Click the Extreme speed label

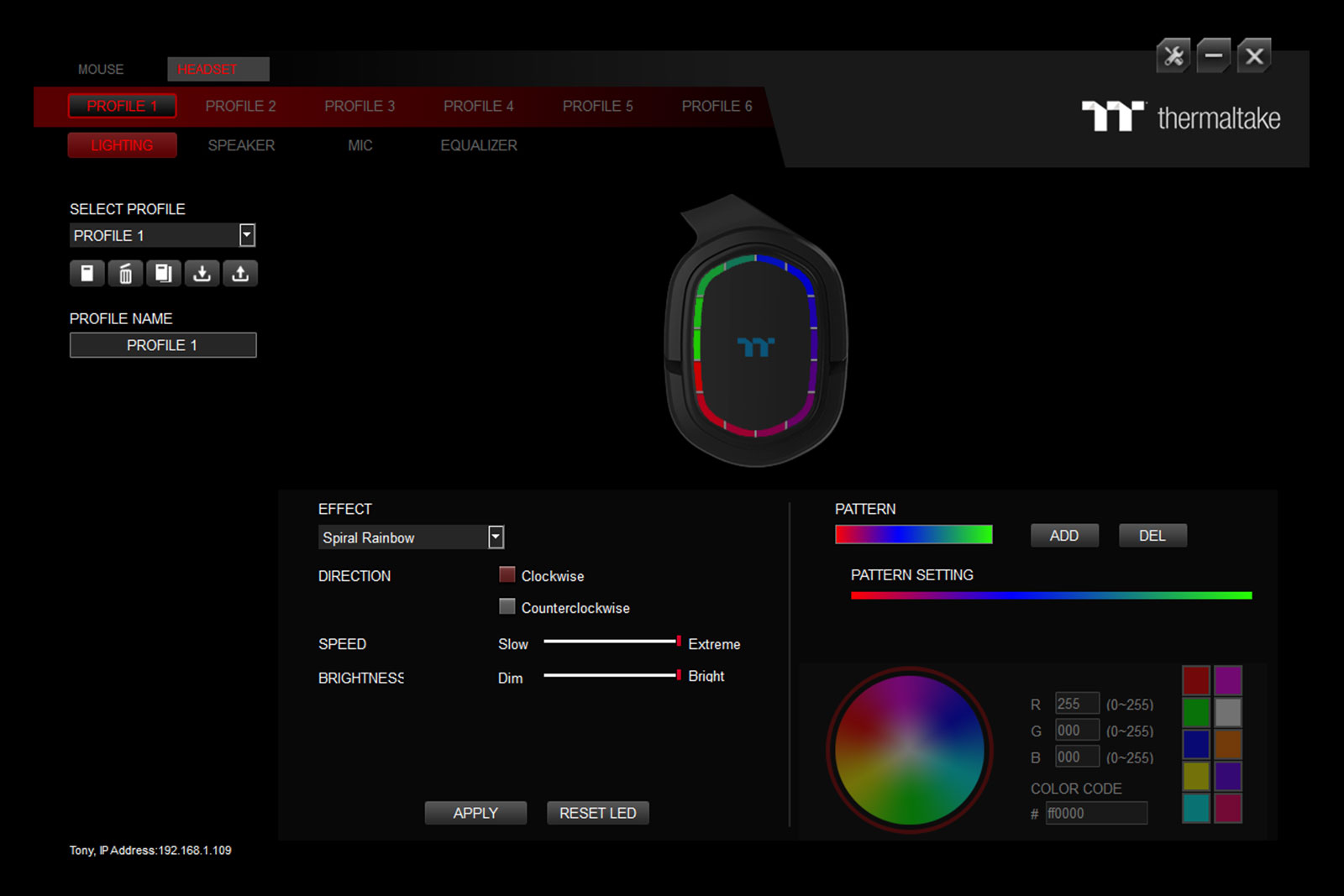(x=714, y=644)
